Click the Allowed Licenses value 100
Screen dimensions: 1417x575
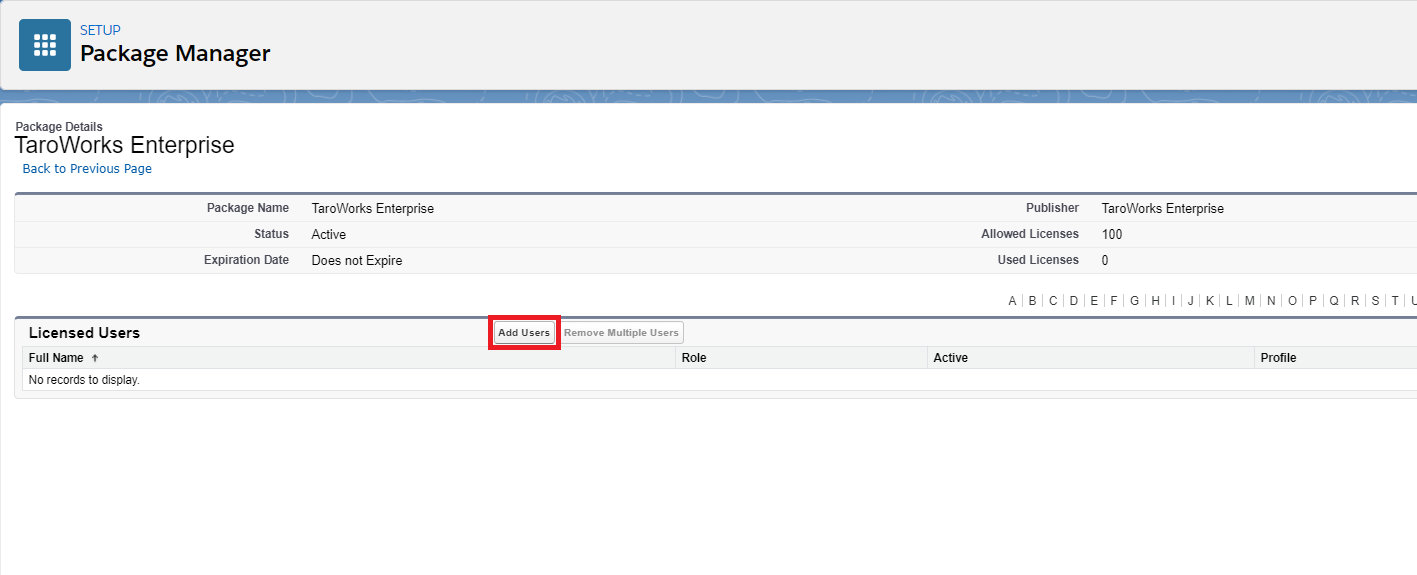(1112, 235)
